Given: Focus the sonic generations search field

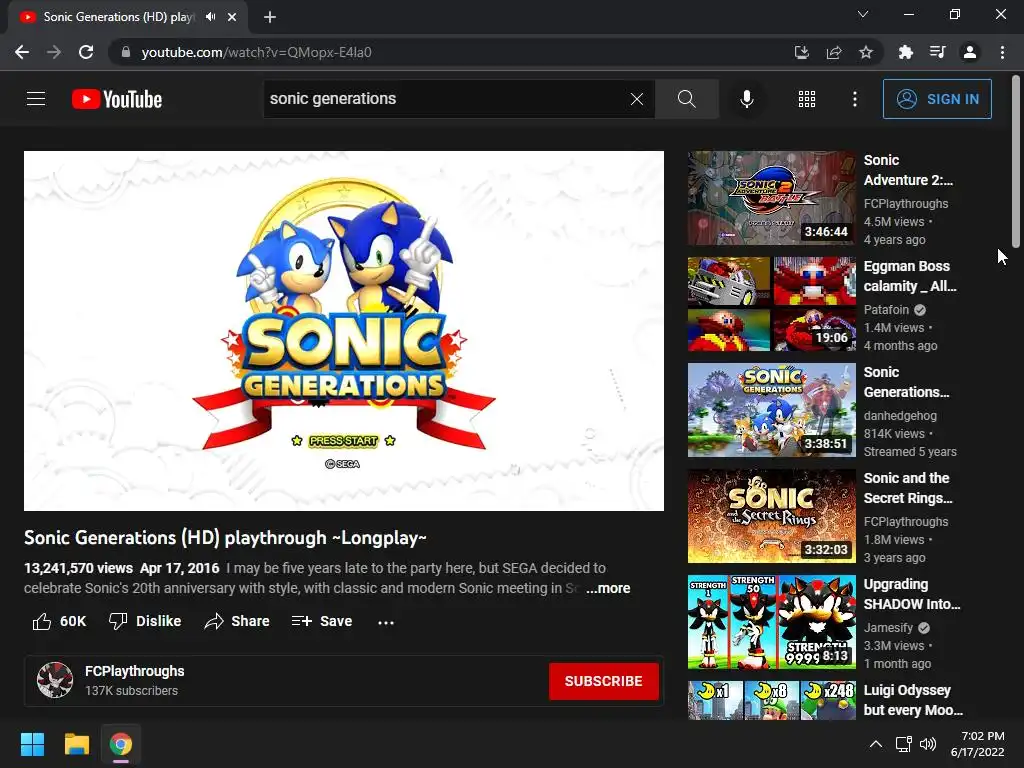Looking at the screenshot, I should coord(444,99).
